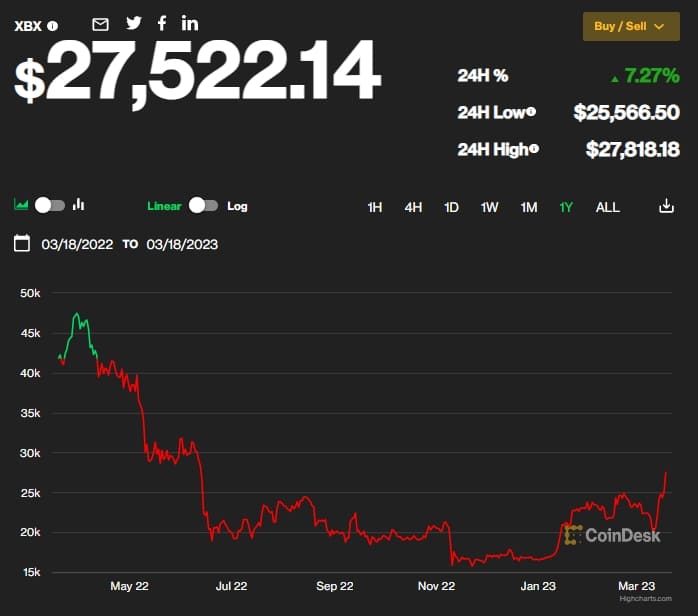
Task: Edit start date 03/18/2022
Action: click(77, 244)
